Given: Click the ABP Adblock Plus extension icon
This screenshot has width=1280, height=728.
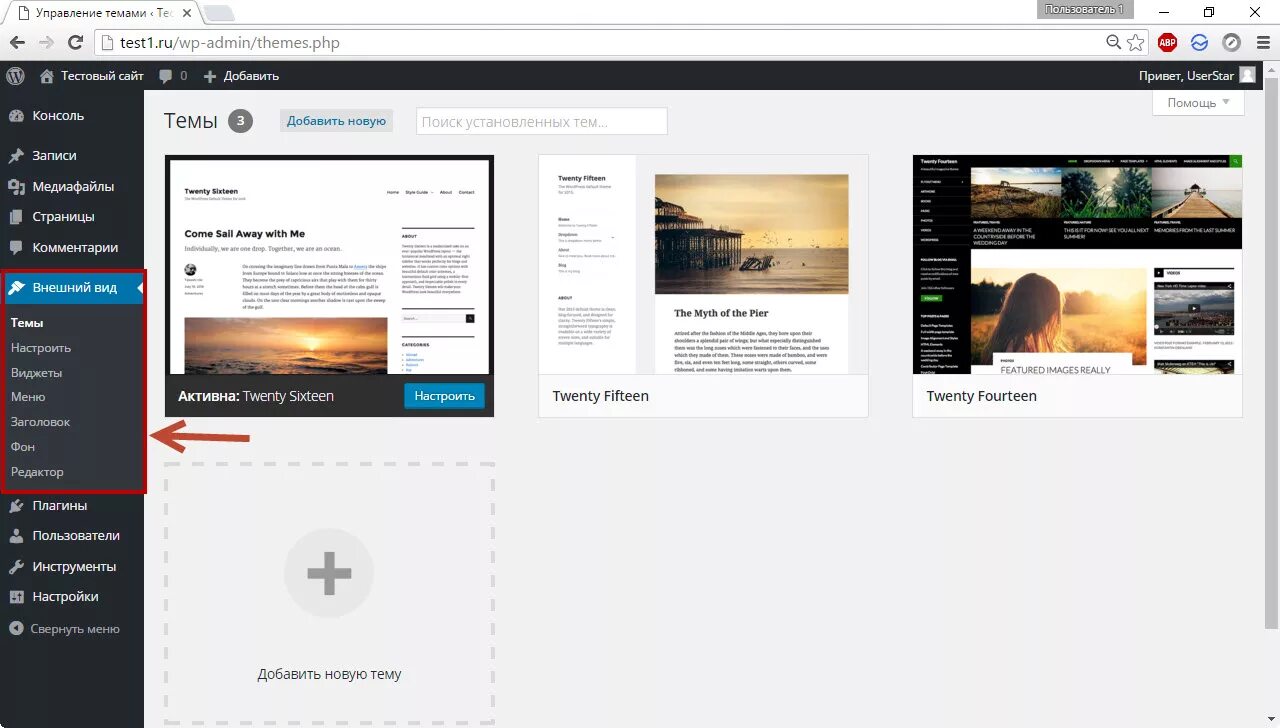Looking at the screenshot, I should pyautogui.click(x=1167, y=43).
